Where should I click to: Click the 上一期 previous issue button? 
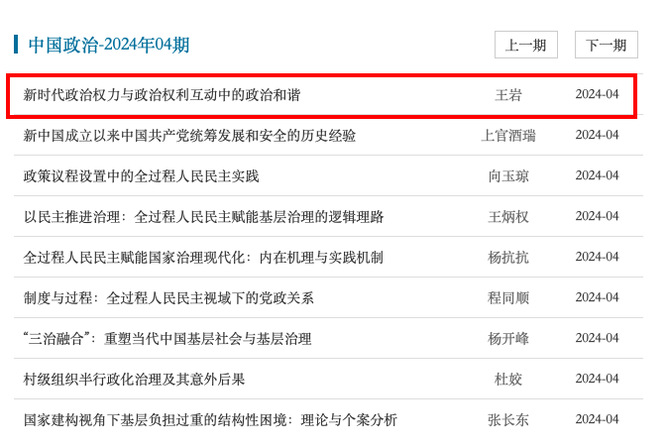[526, 45]
